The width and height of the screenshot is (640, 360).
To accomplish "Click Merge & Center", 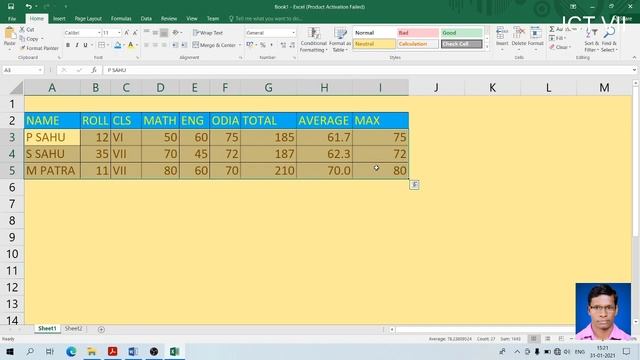I will point(214,45).
